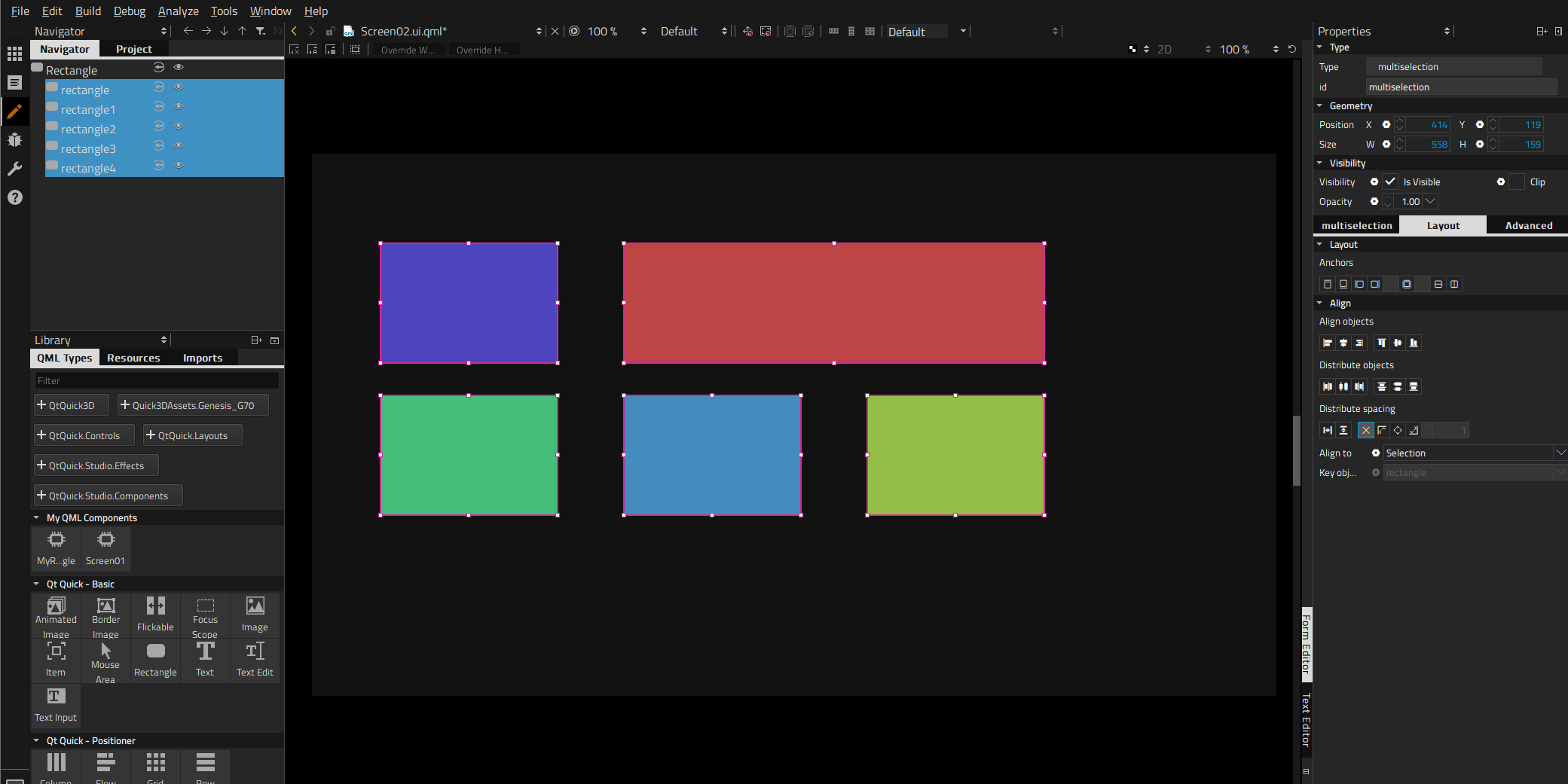Open Debug mode with the bug icon
Image resolution: width=1568 pixels, height=784 pixels.
click(14, 140)
